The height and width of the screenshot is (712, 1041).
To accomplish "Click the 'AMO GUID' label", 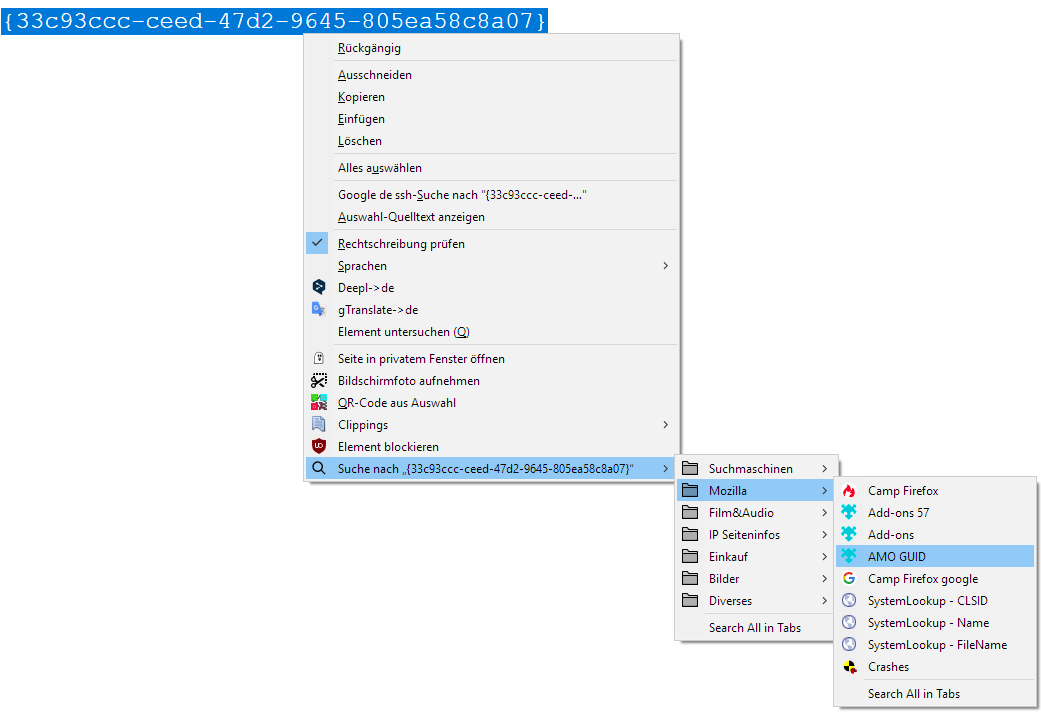I will pos(896,557).
